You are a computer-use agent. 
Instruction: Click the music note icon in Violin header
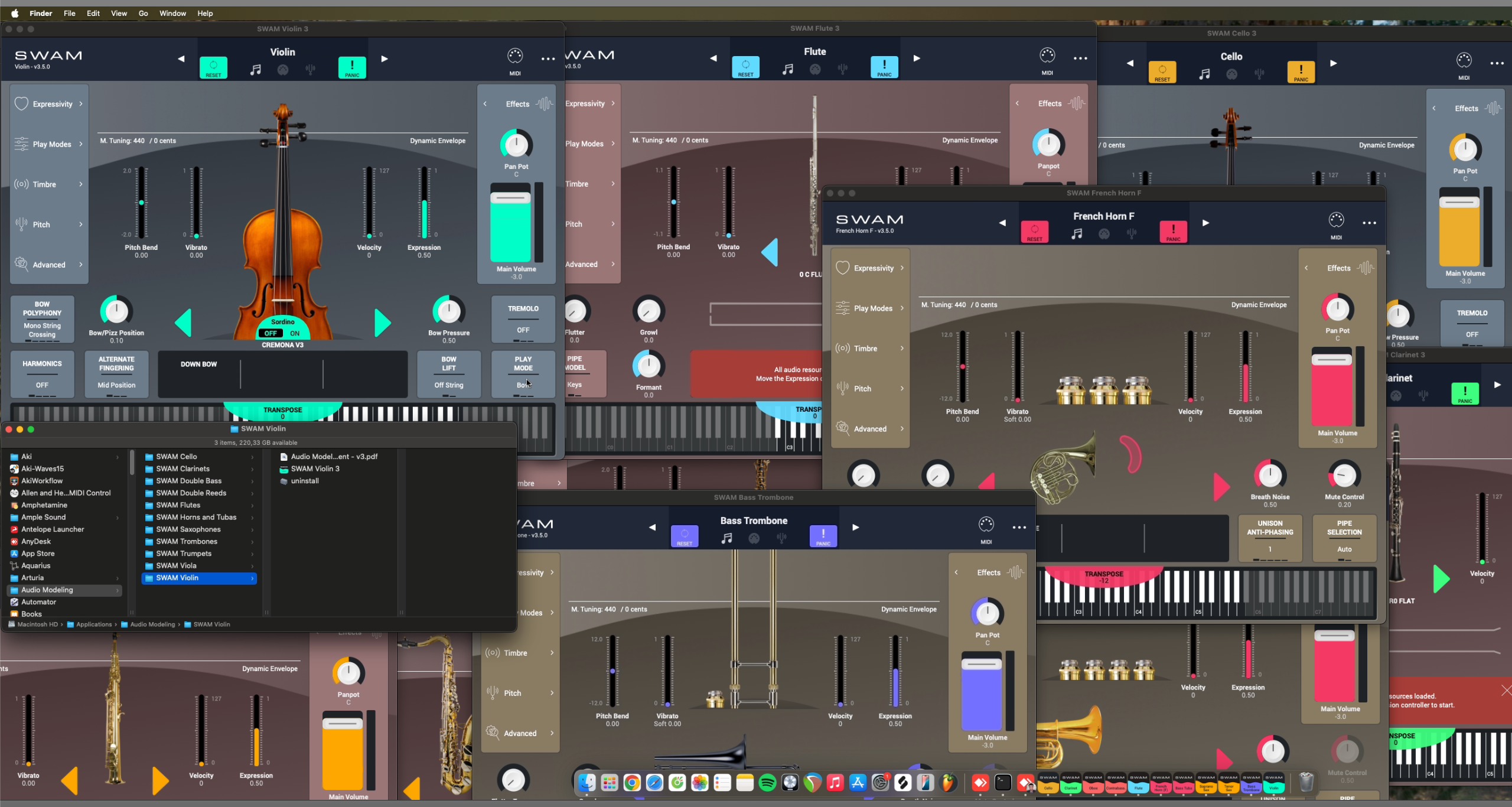[255, 70]
